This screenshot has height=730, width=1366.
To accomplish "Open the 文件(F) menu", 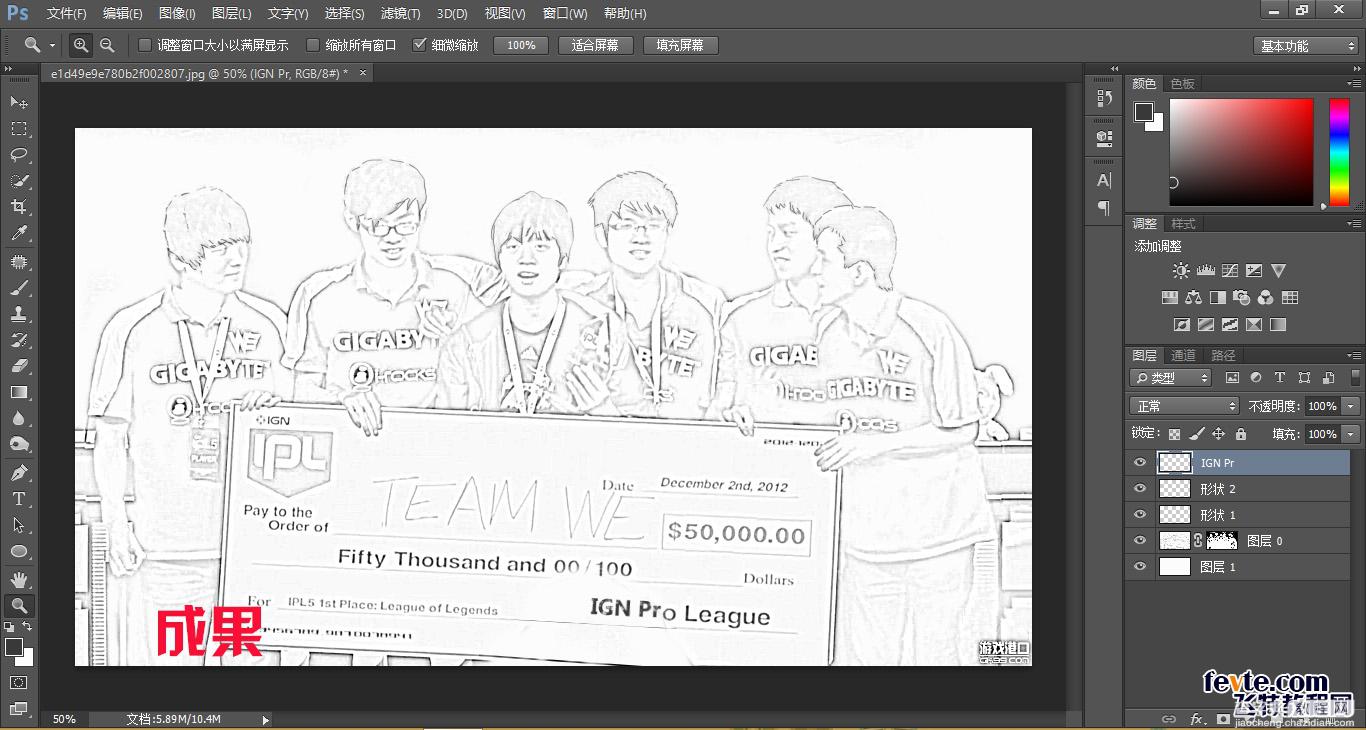I will pos(67,14).
